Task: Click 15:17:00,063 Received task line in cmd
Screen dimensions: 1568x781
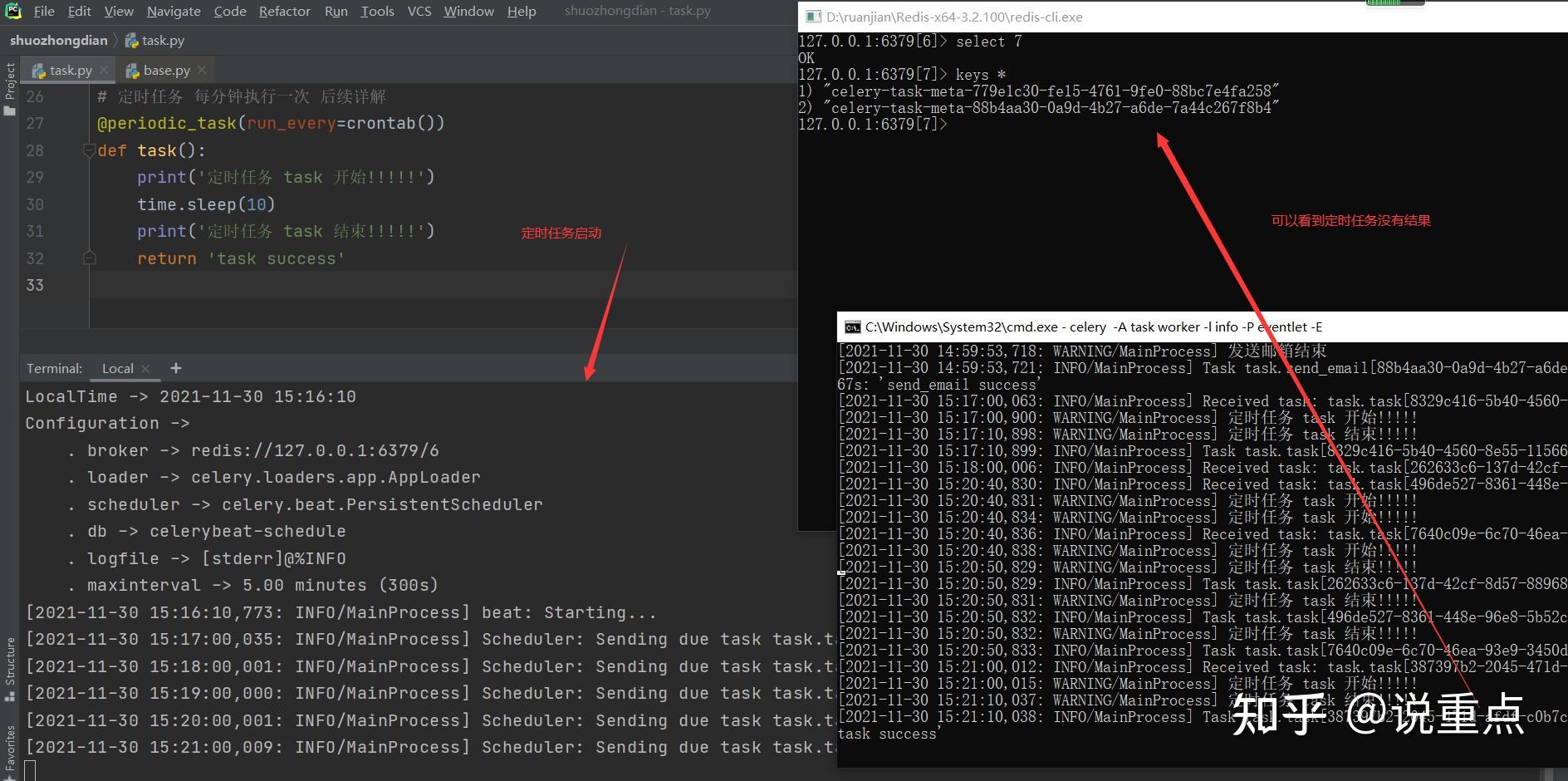Action: point(1203,401)
